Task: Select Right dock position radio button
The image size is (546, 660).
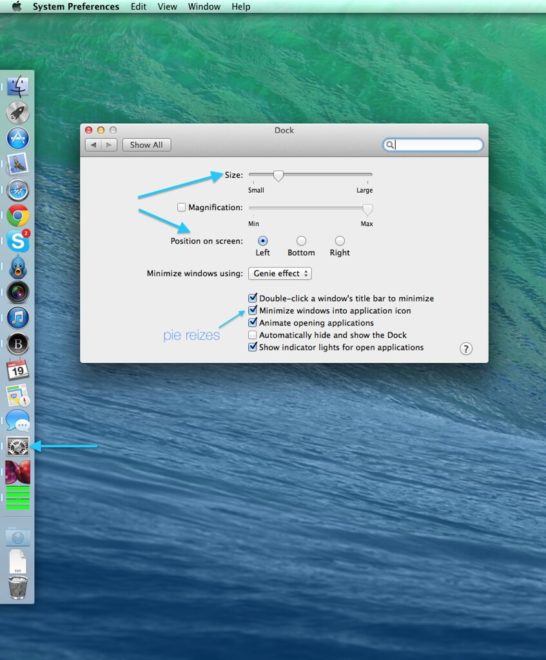Action: click(x=340, y=241)
